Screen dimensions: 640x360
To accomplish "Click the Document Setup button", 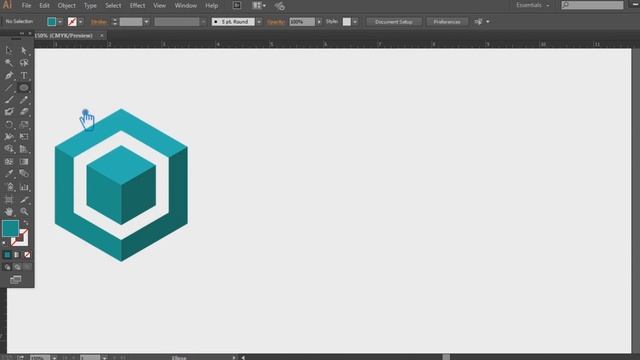I will [x=394, y=22].
